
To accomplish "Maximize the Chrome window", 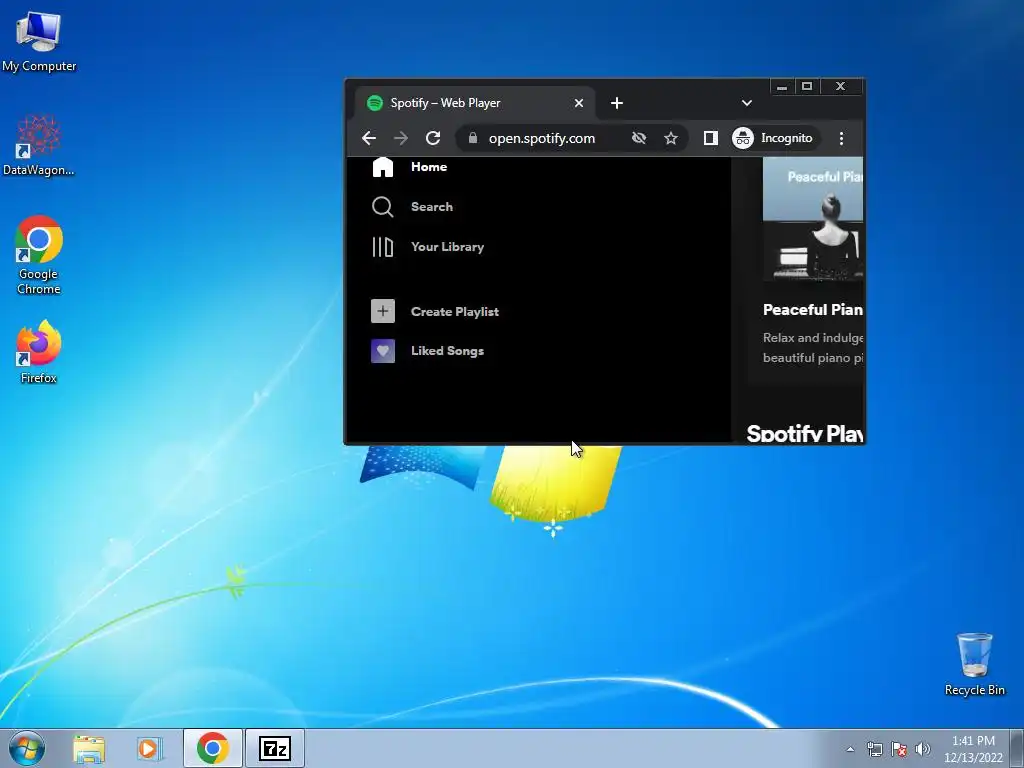I will pos(807,86).
